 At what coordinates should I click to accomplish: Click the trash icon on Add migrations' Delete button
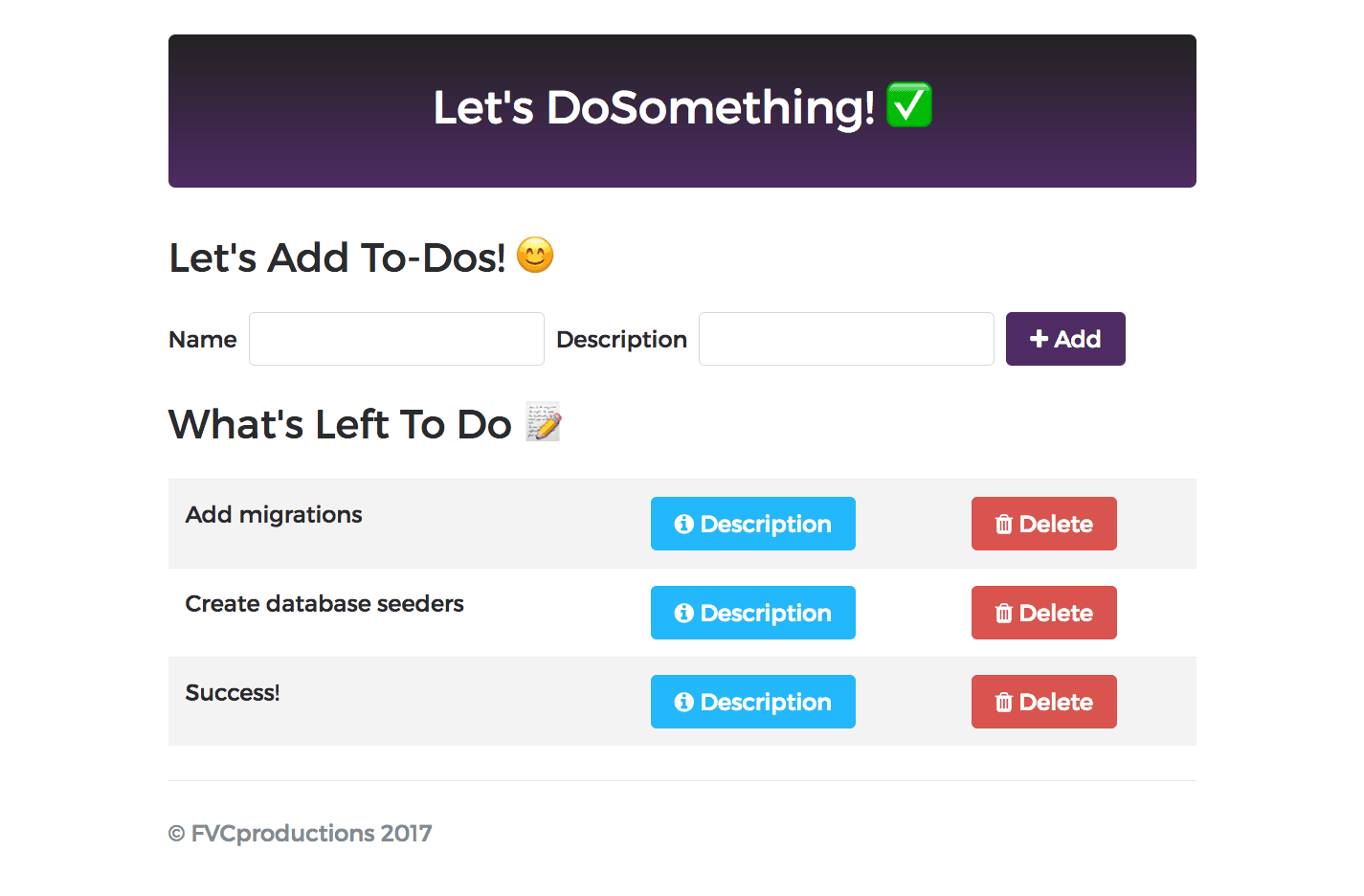[x=1003, y=524]
